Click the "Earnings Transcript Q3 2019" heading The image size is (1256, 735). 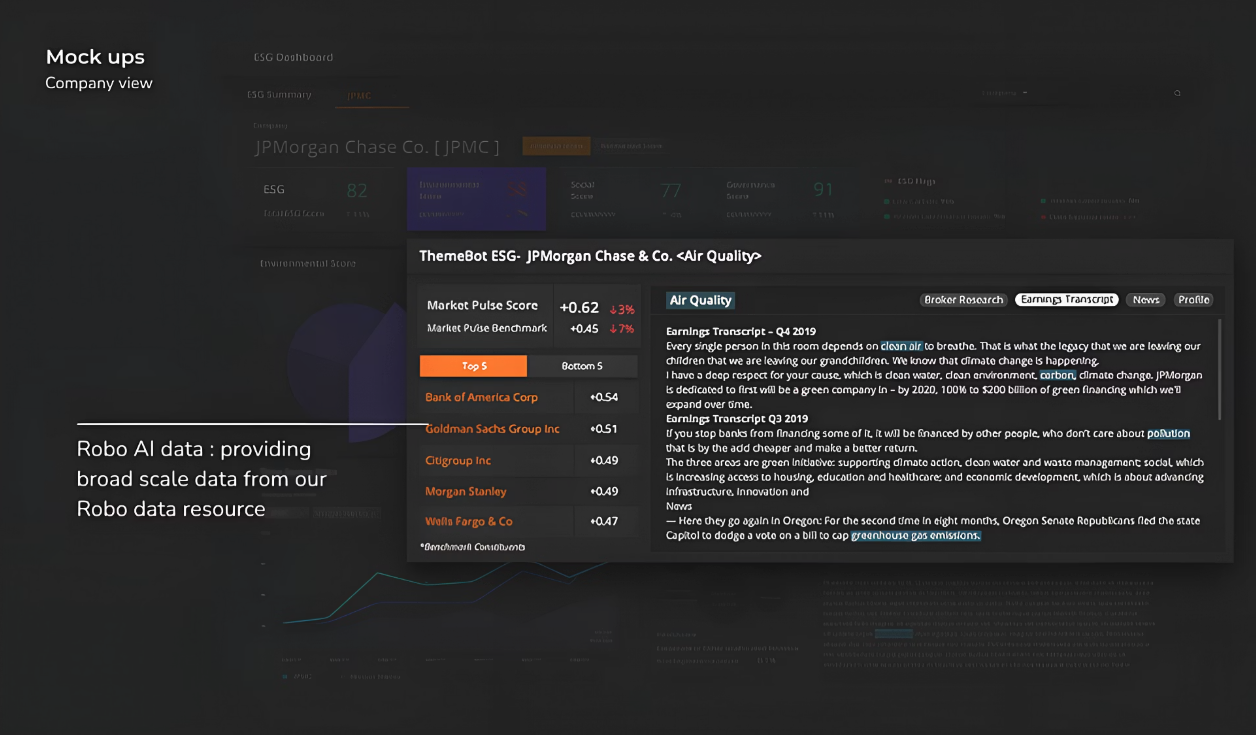(x=736, y=419)
